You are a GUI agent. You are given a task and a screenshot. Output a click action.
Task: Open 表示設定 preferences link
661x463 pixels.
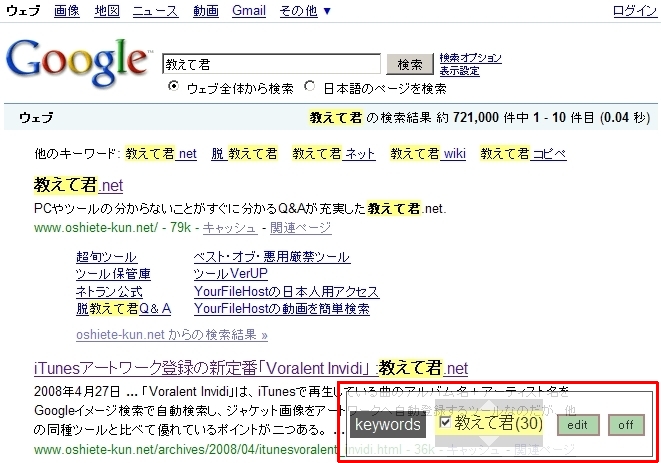[459, 70]
